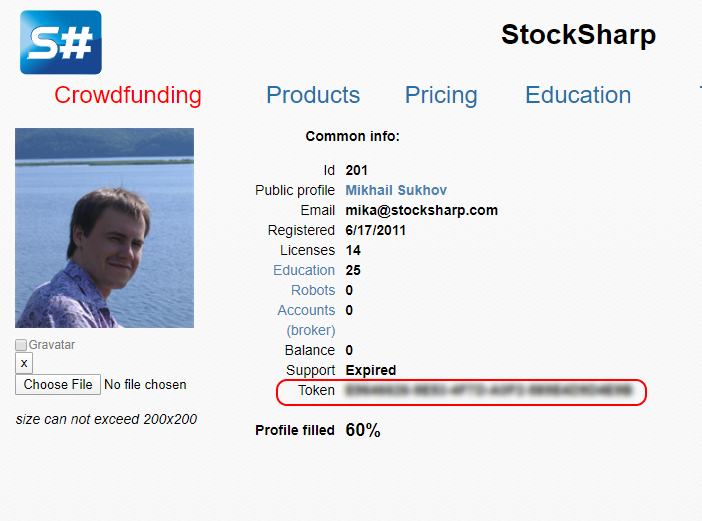
Task: Open the Mikhail Sukhov public profile link
Action: 396,190
